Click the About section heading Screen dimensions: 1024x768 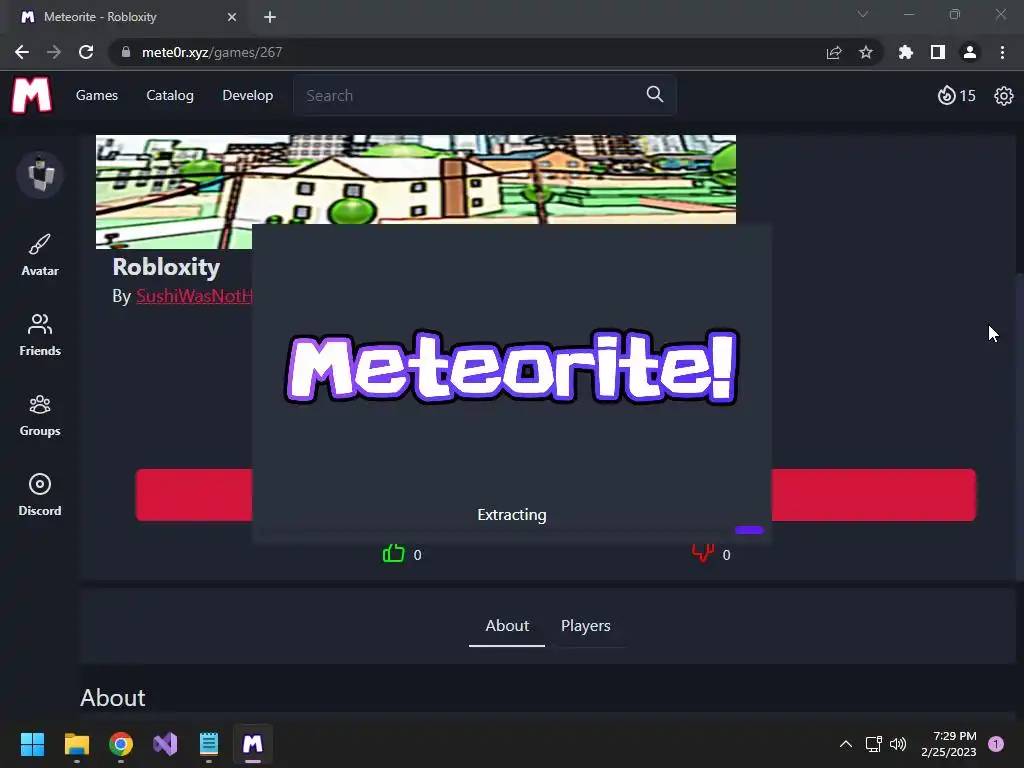point(112,697)
